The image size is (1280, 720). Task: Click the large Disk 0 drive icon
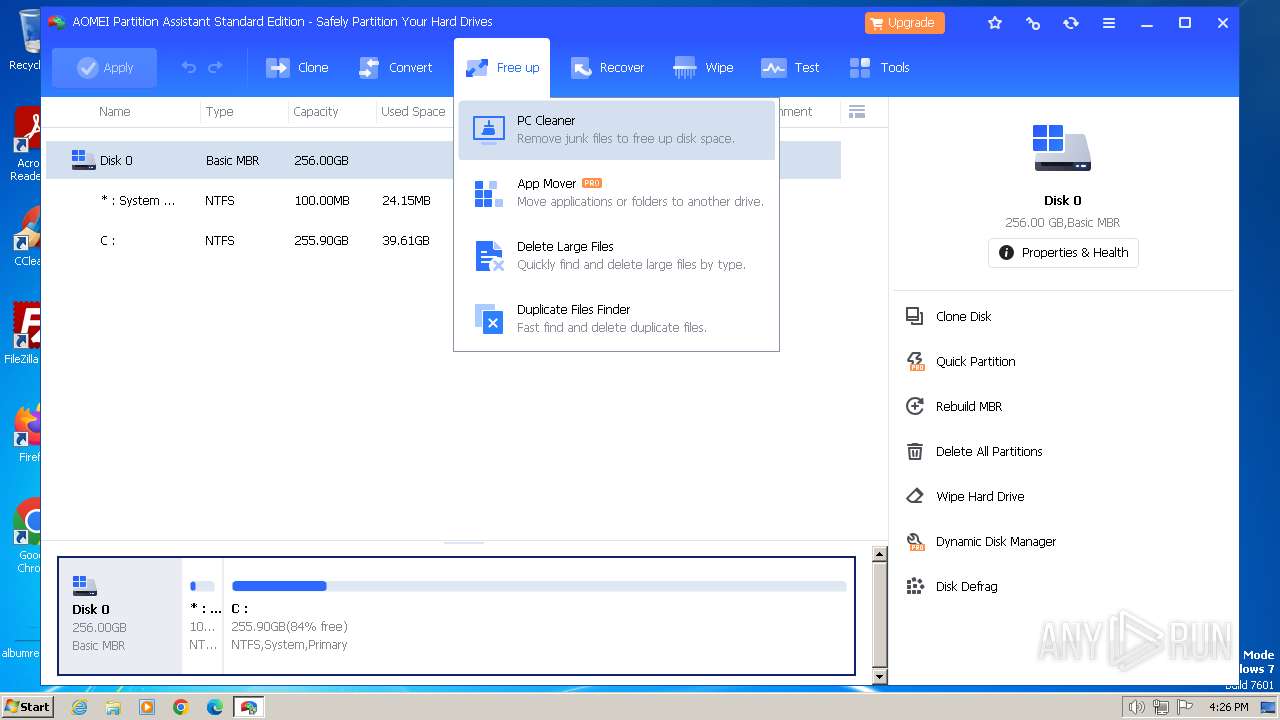pyautogui.click(x=1062, y=148)
